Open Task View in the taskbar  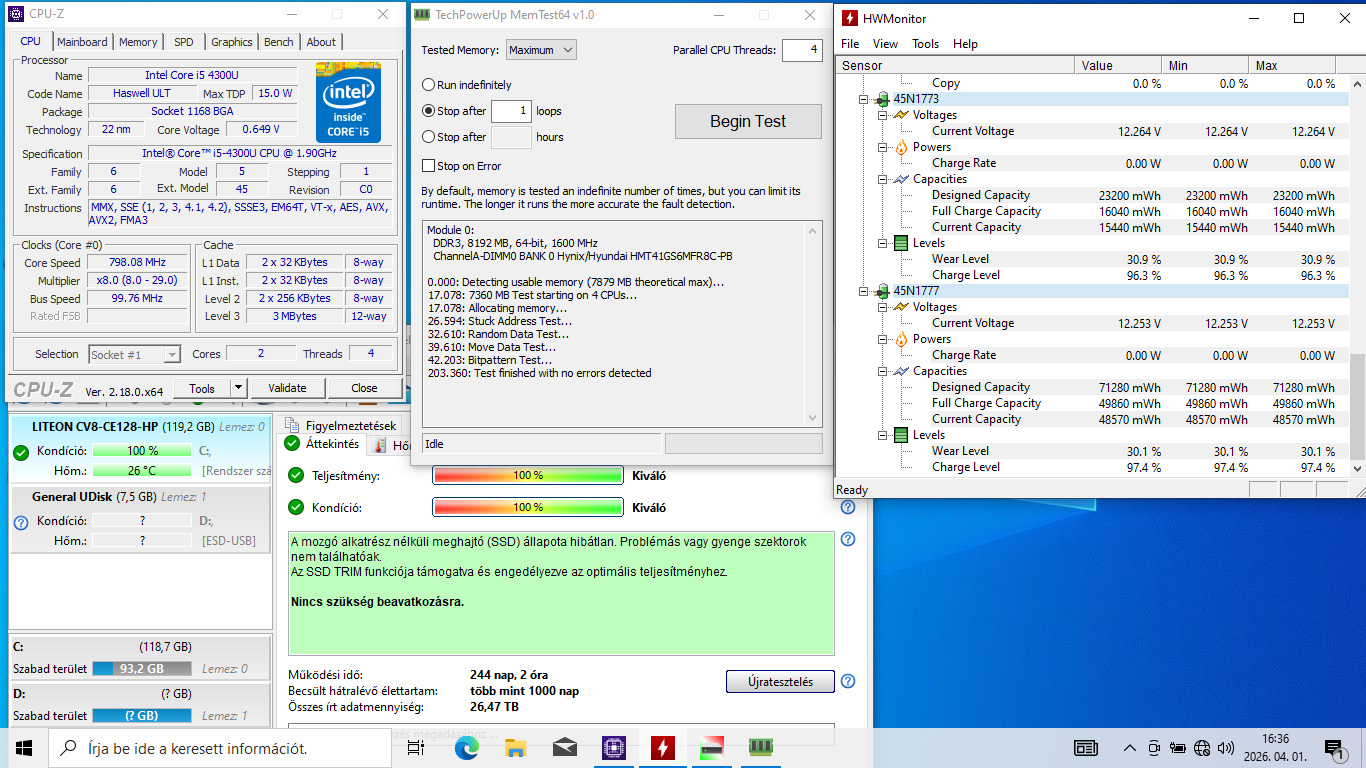coord(415,747)
